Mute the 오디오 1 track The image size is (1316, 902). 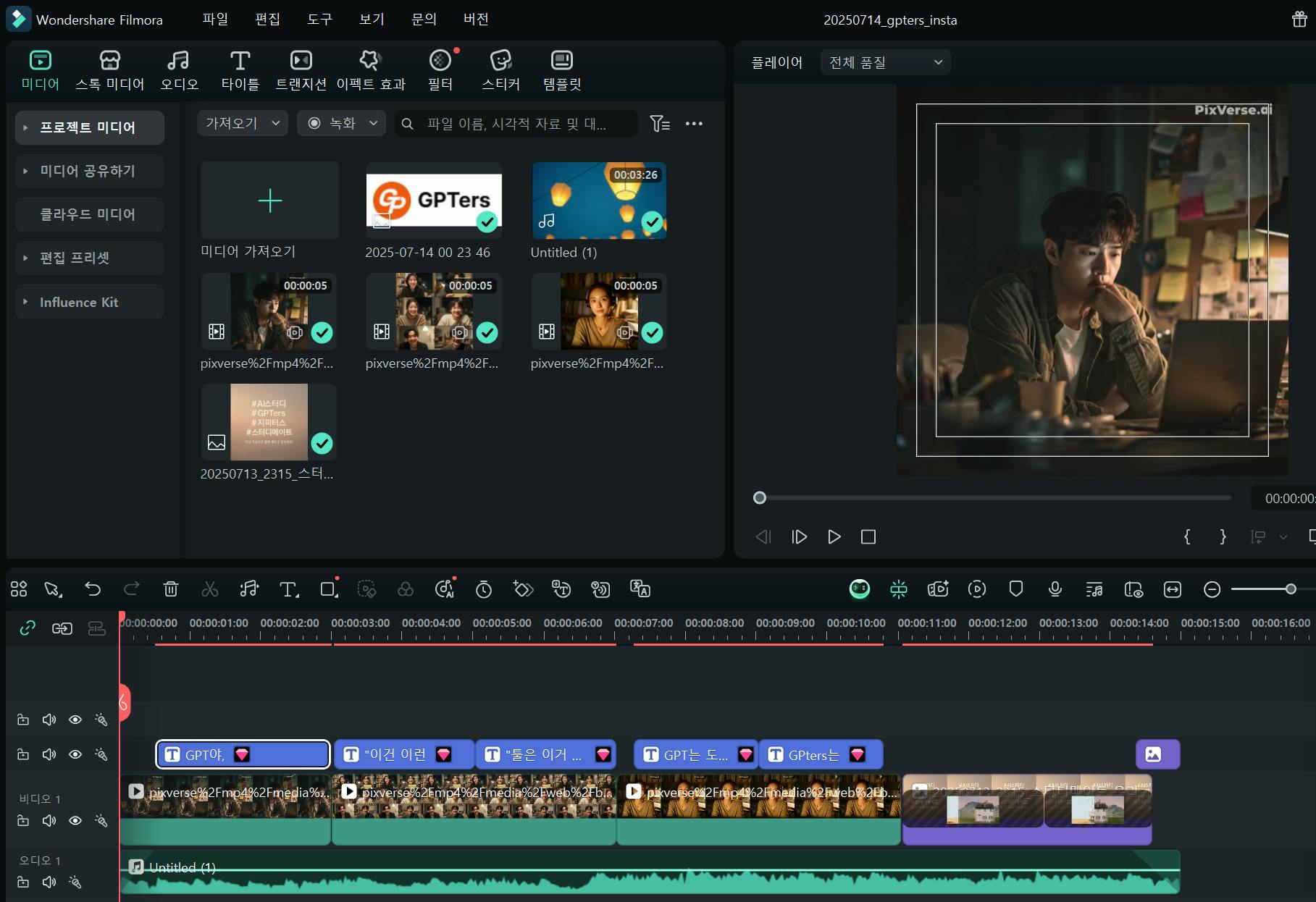(x=49, y=882)
